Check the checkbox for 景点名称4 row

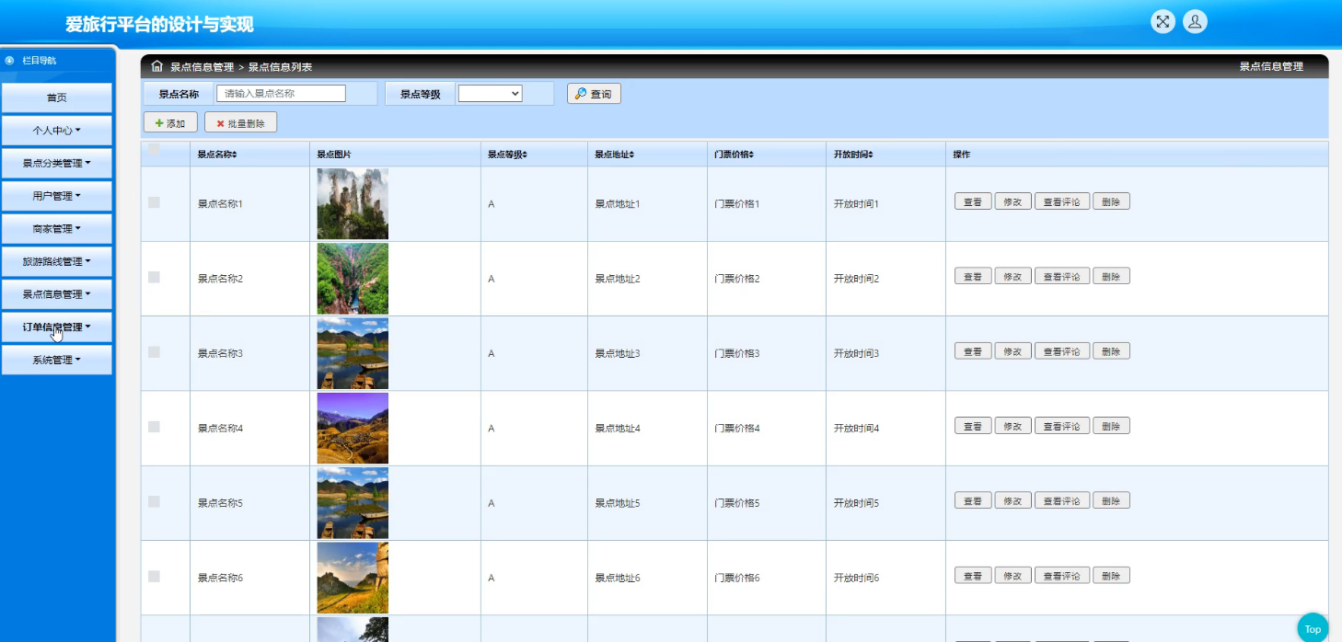pos(154,427)
